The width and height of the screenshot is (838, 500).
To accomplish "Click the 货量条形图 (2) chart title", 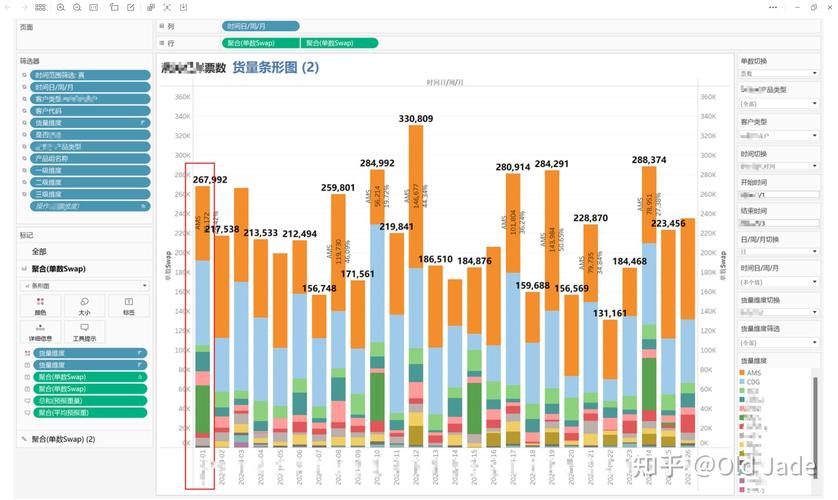I will pos(276,67).
